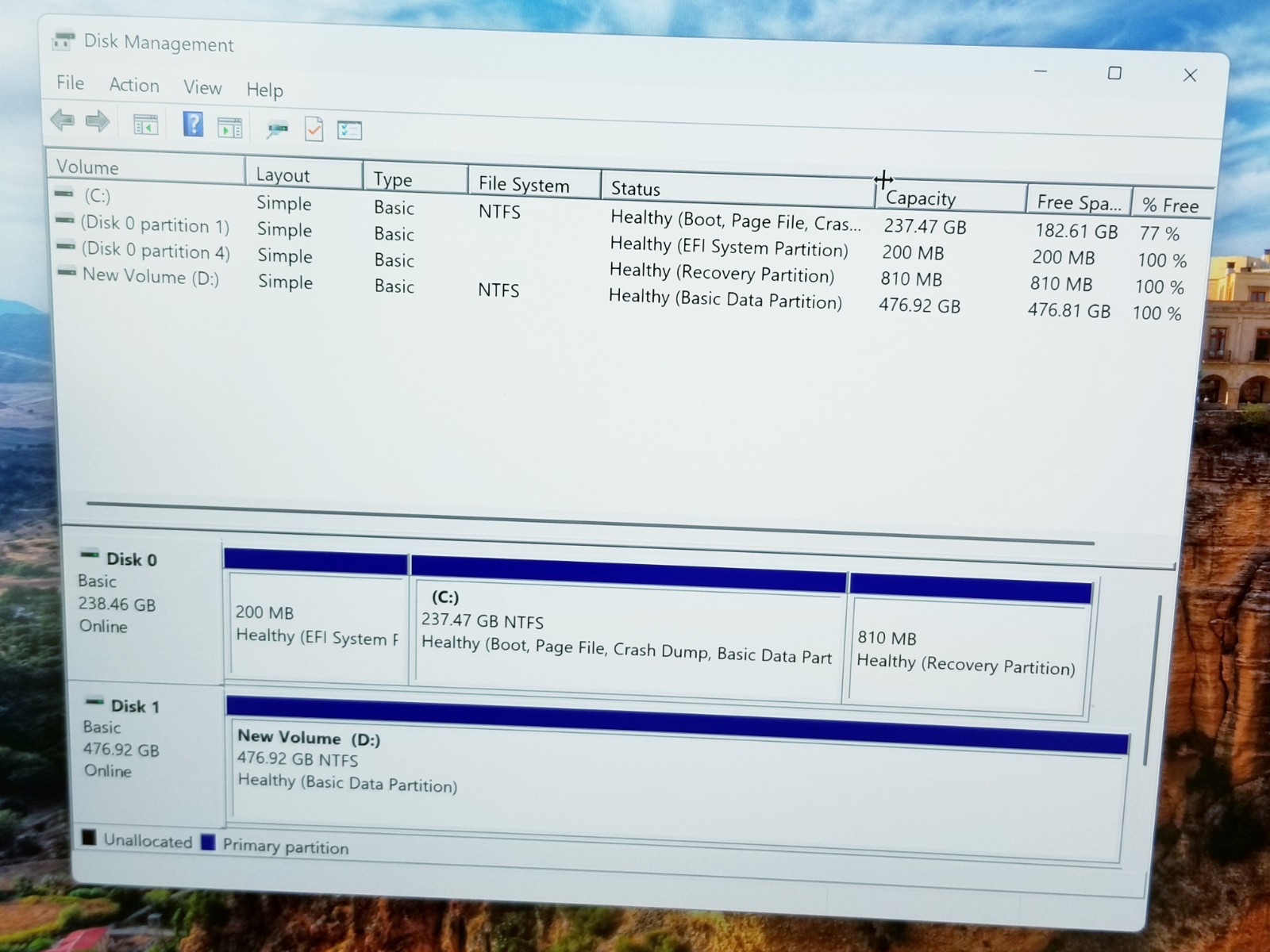Sort by the Volume column header
The width and height of the screenshot is (1270, 952).
[146, 167]
